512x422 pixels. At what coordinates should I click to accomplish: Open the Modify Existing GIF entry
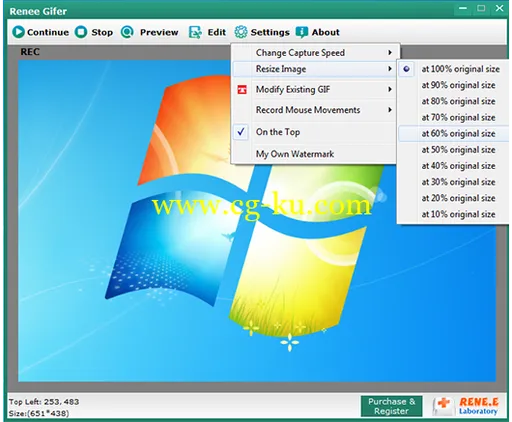coord(315,89)
